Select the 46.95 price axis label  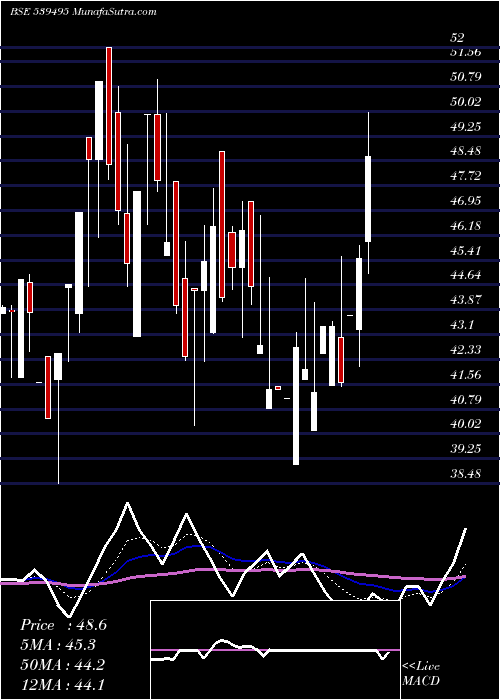[x=466, y=201]
